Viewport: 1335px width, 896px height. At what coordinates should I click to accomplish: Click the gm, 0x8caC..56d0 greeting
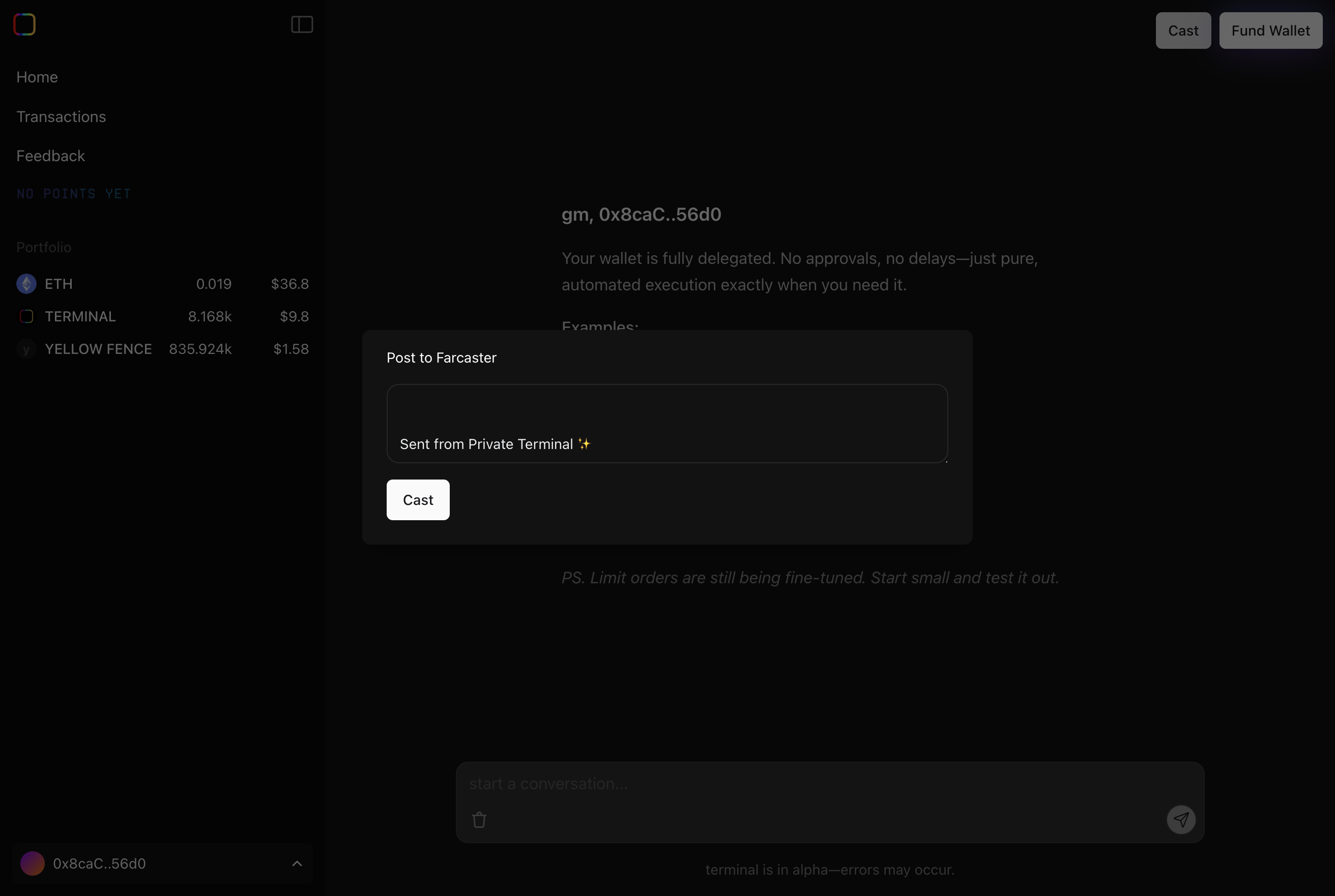tap(642, 215)
